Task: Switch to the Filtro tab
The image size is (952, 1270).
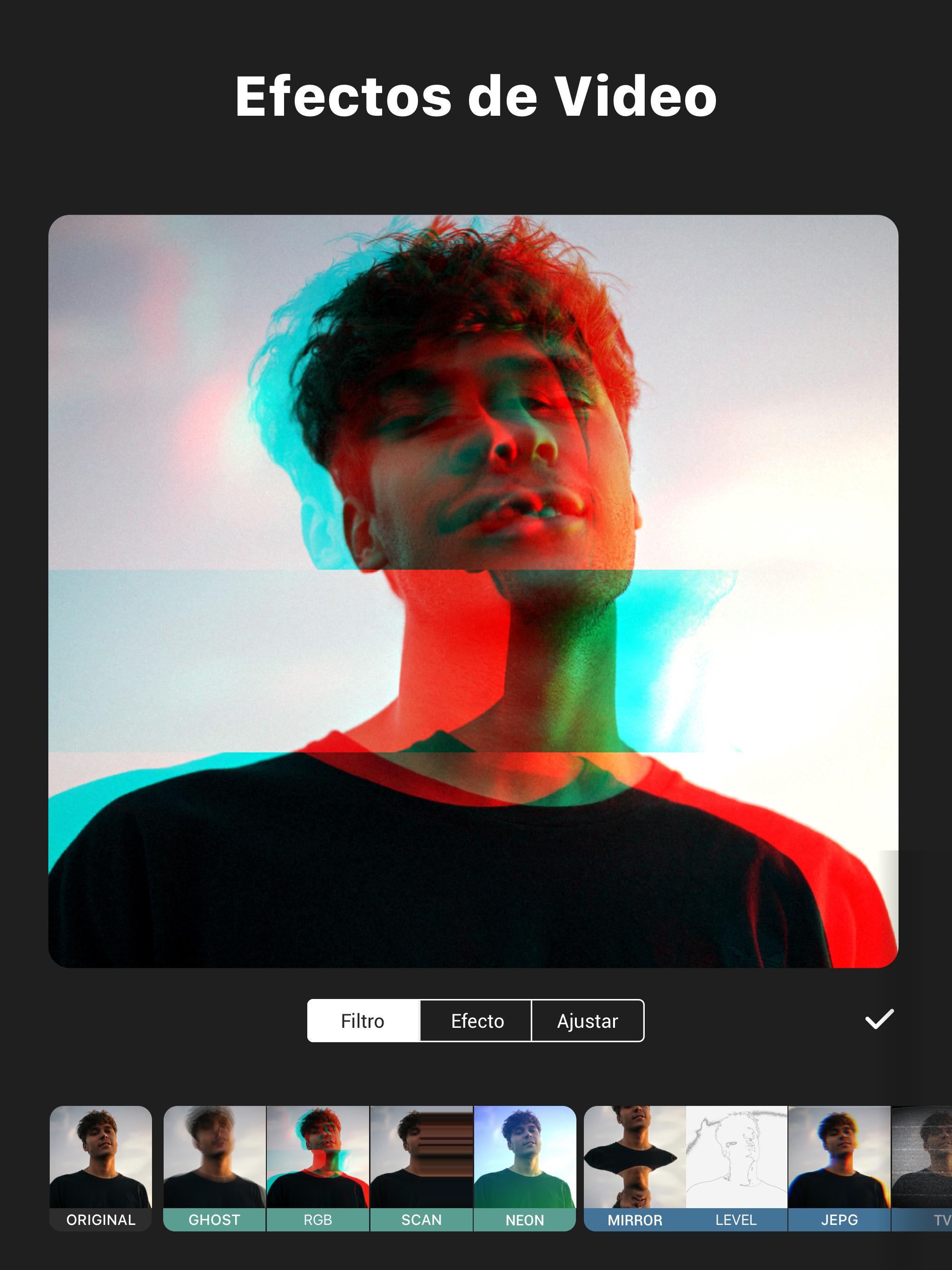Action: pos(364,1021)
